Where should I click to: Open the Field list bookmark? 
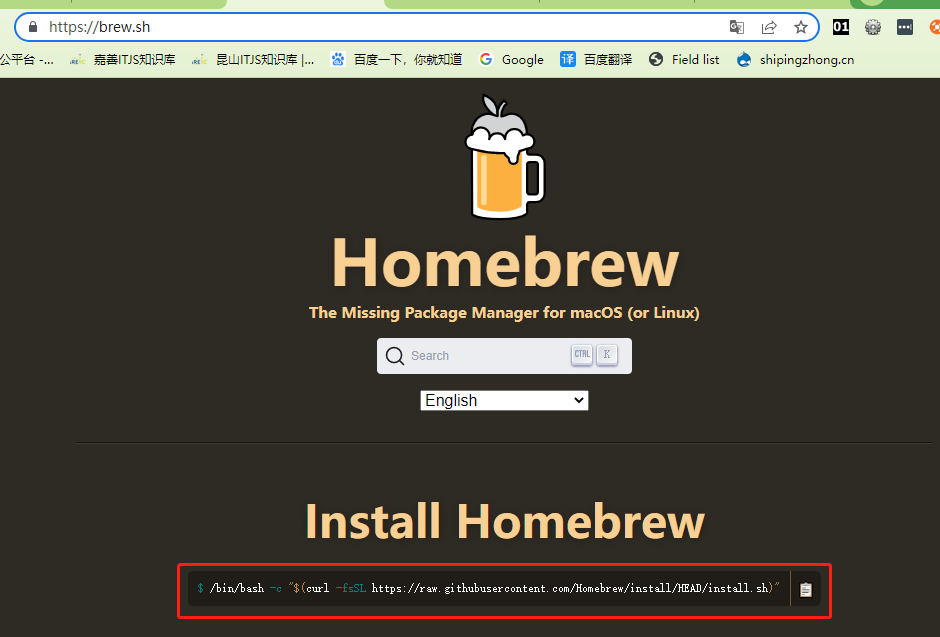(x=684, y=59)
